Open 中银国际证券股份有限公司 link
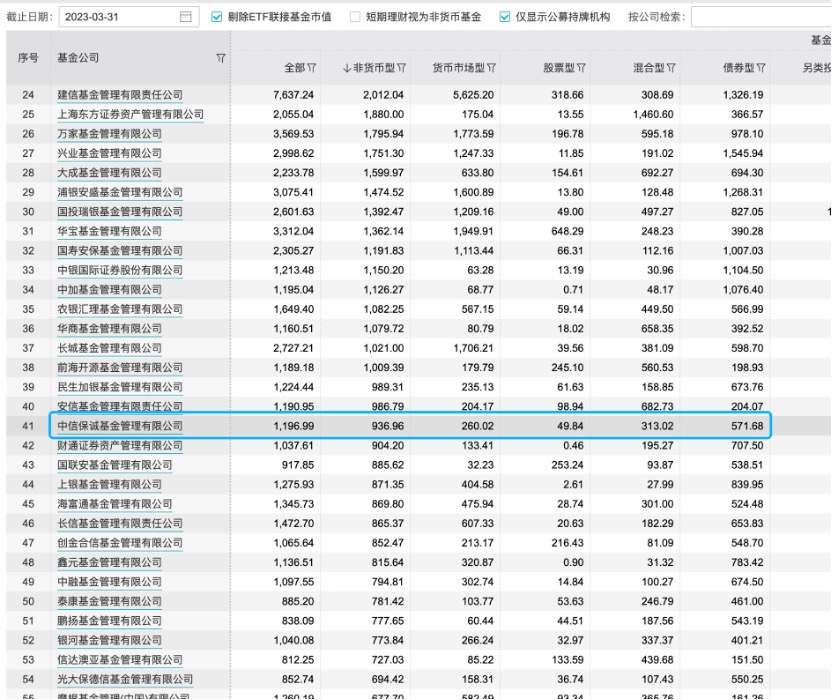Viewport: 832px width, 700px height. point(120,270)
